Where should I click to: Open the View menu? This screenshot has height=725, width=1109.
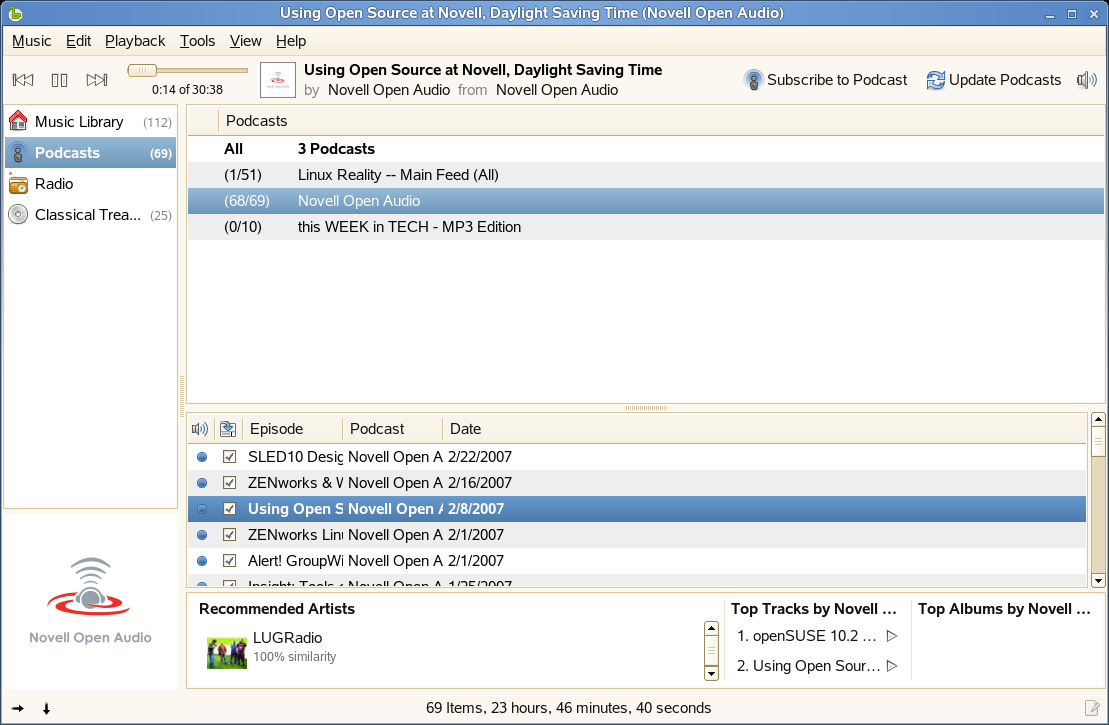[x=245, y=41]
